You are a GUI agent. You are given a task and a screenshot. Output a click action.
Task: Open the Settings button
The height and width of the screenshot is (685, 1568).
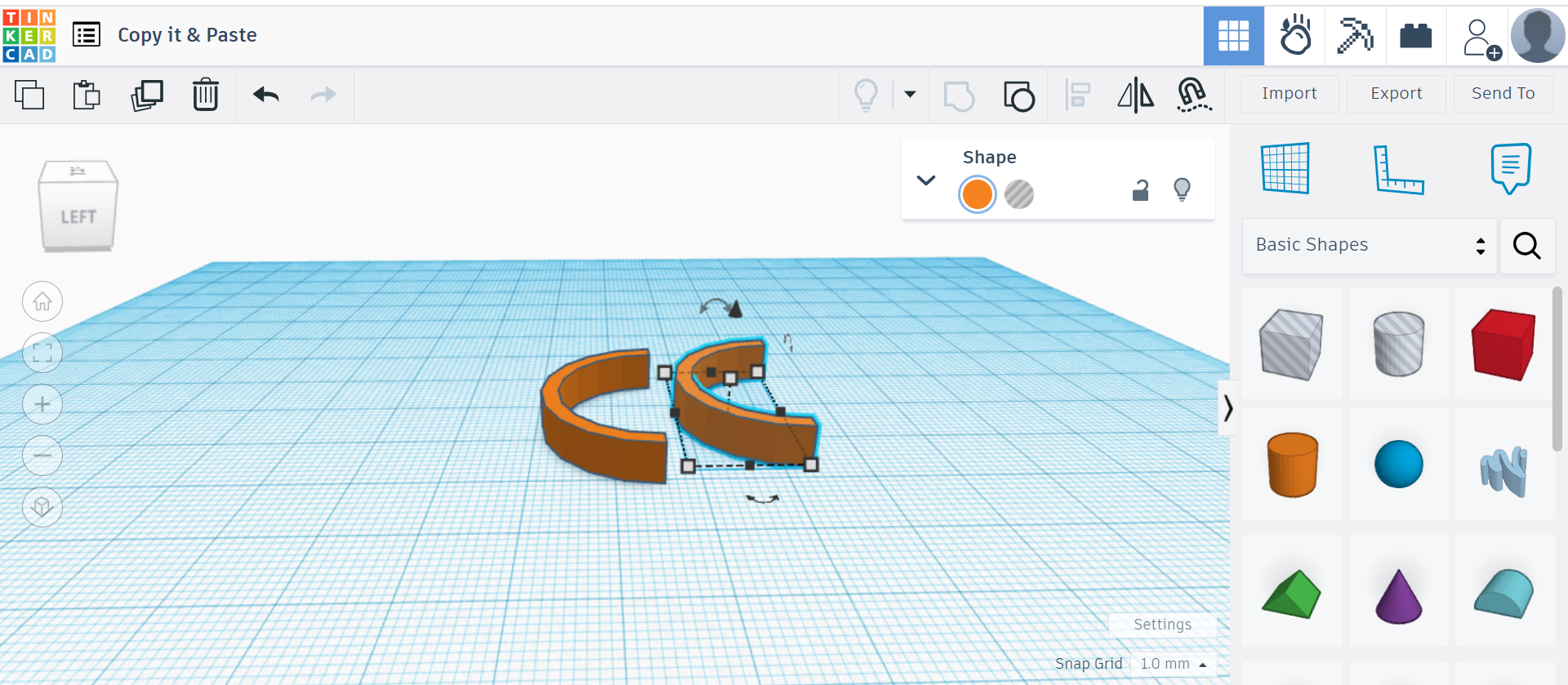click(1162, 625)
